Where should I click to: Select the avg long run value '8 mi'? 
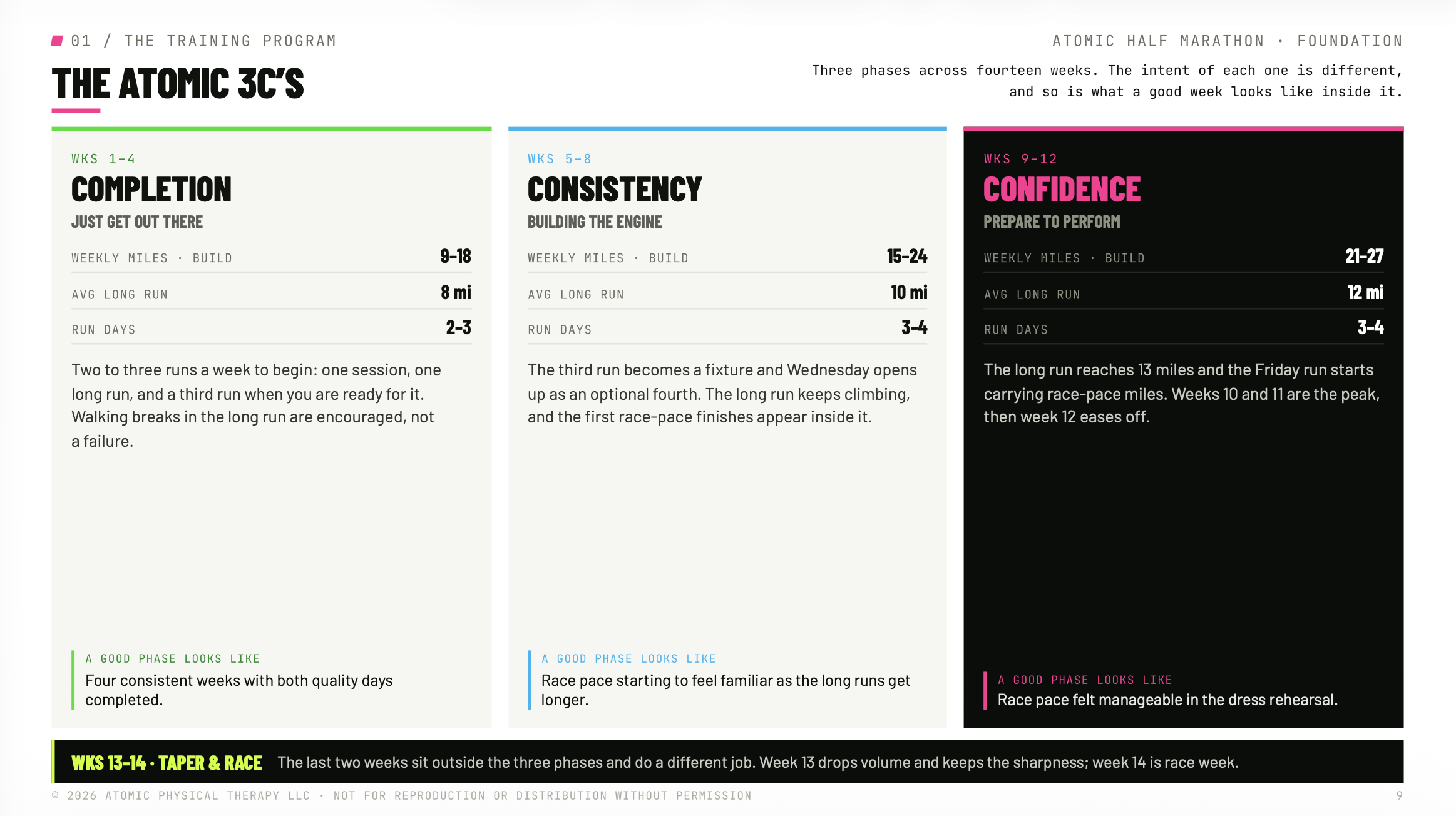click(456, 292)
